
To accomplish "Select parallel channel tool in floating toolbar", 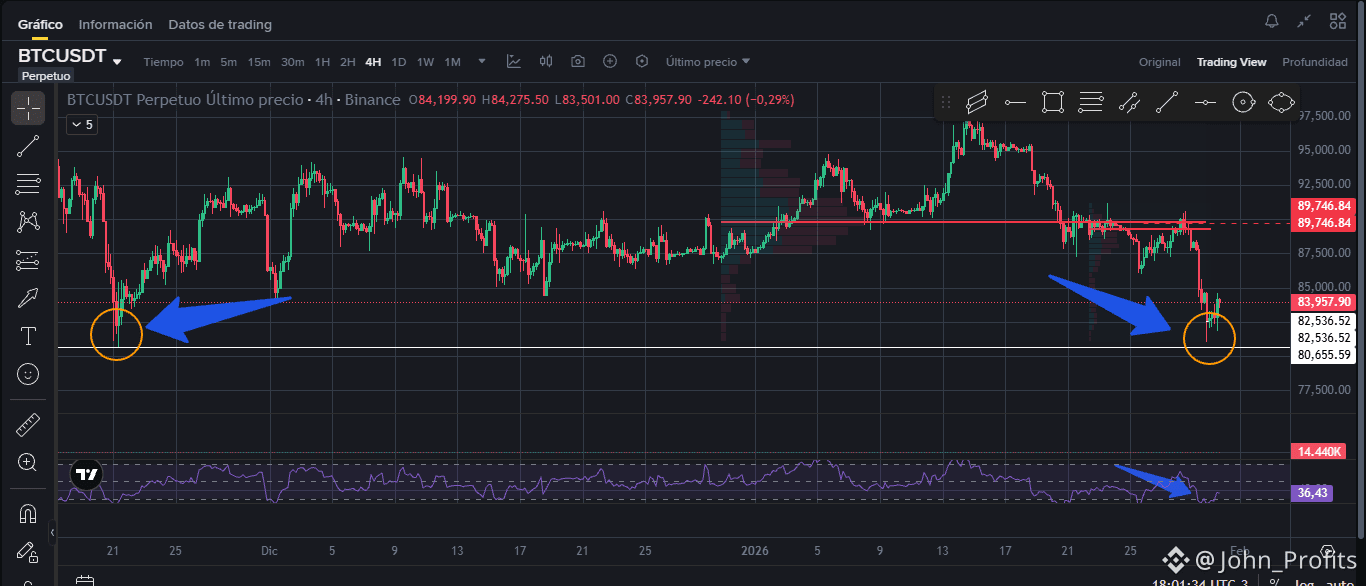I will (x=977, y=101).
